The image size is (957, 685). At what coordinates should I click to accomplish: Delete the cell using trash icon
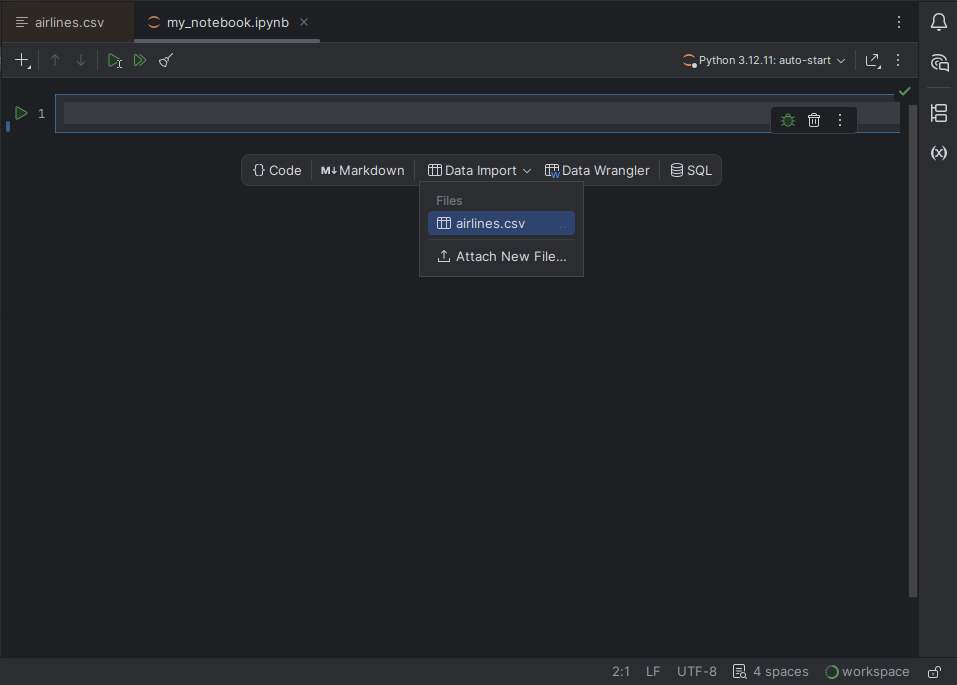813,120
